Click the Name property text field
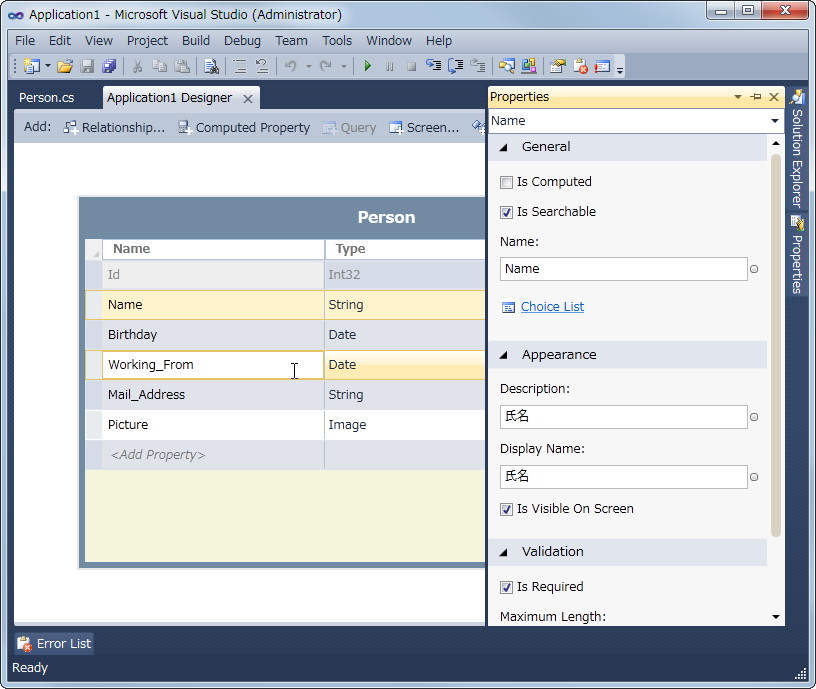The width and height of the screenshot is (816, 689). (623, 269)
